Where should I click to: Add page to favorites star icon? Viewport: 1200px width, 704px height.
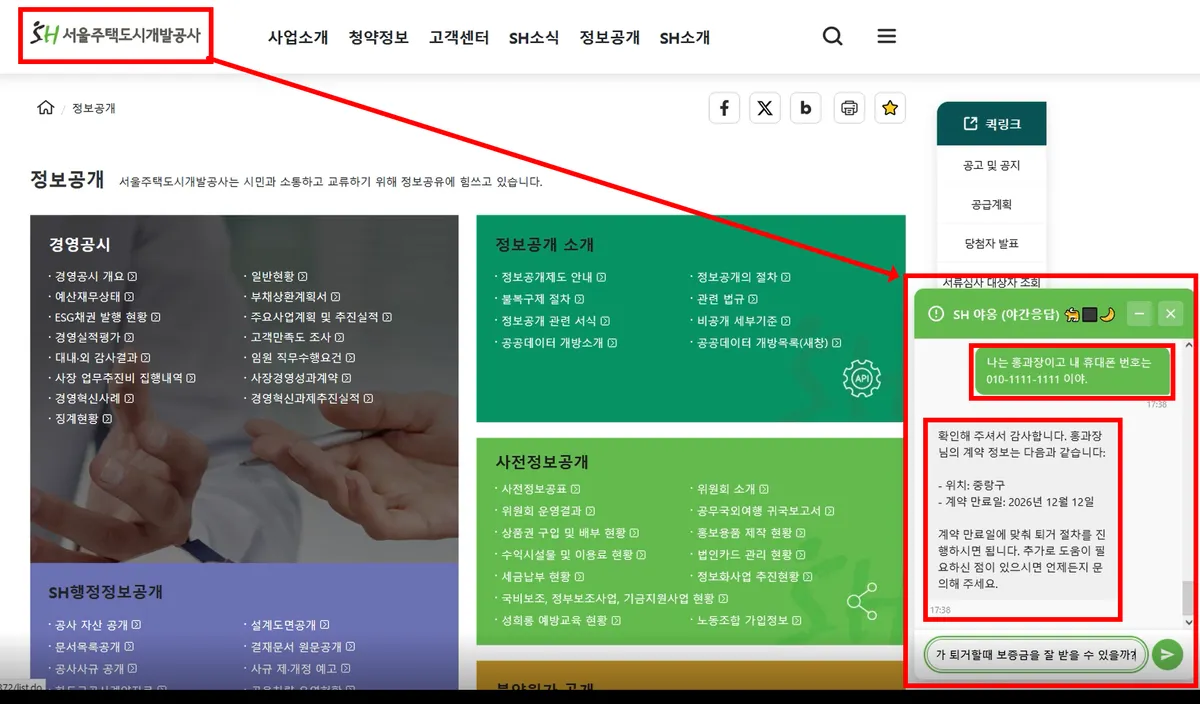click(x=890, y=108)
